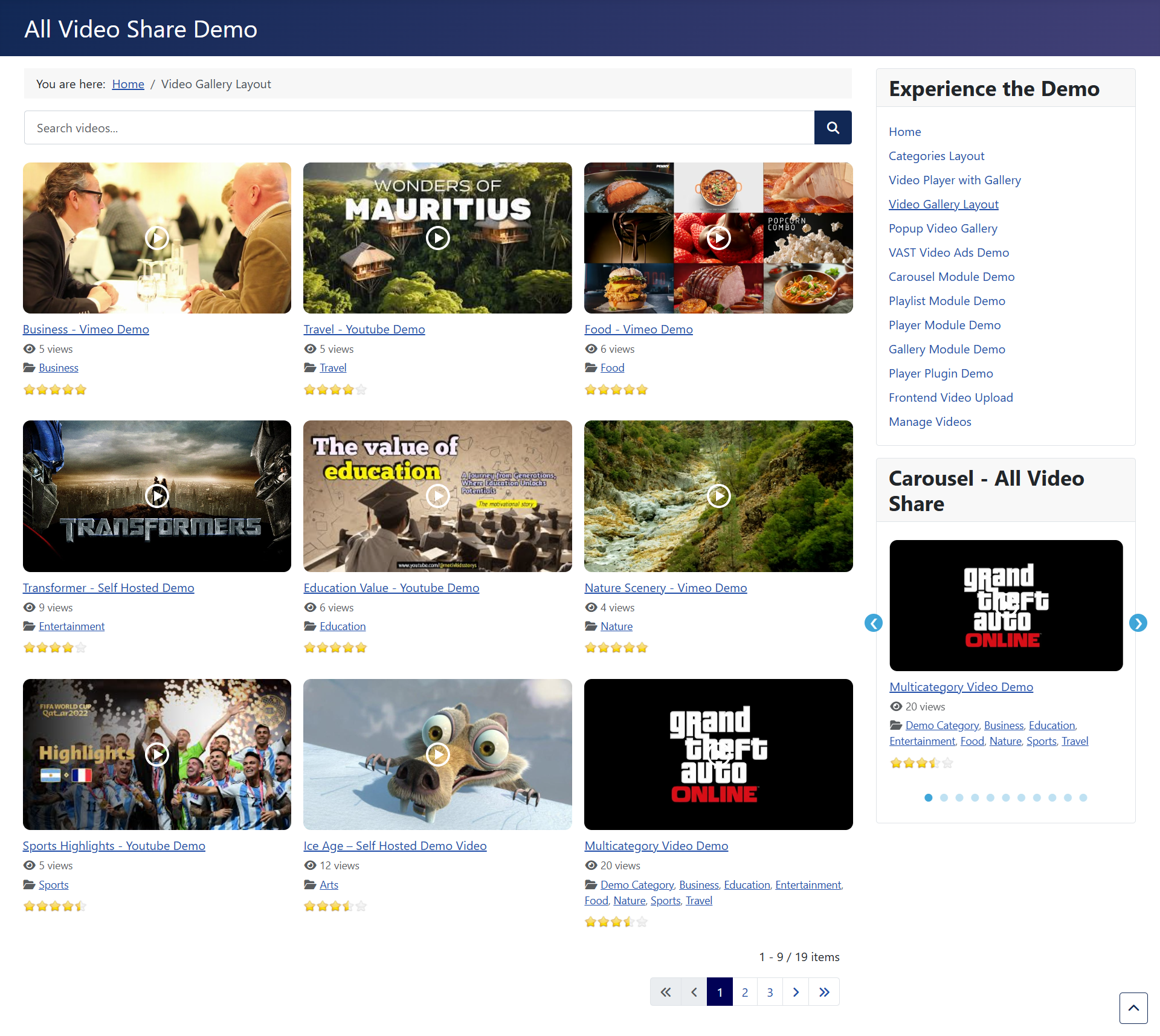Click the Search videos input field
The image size is (1160, 1036).
coord(419,127)
